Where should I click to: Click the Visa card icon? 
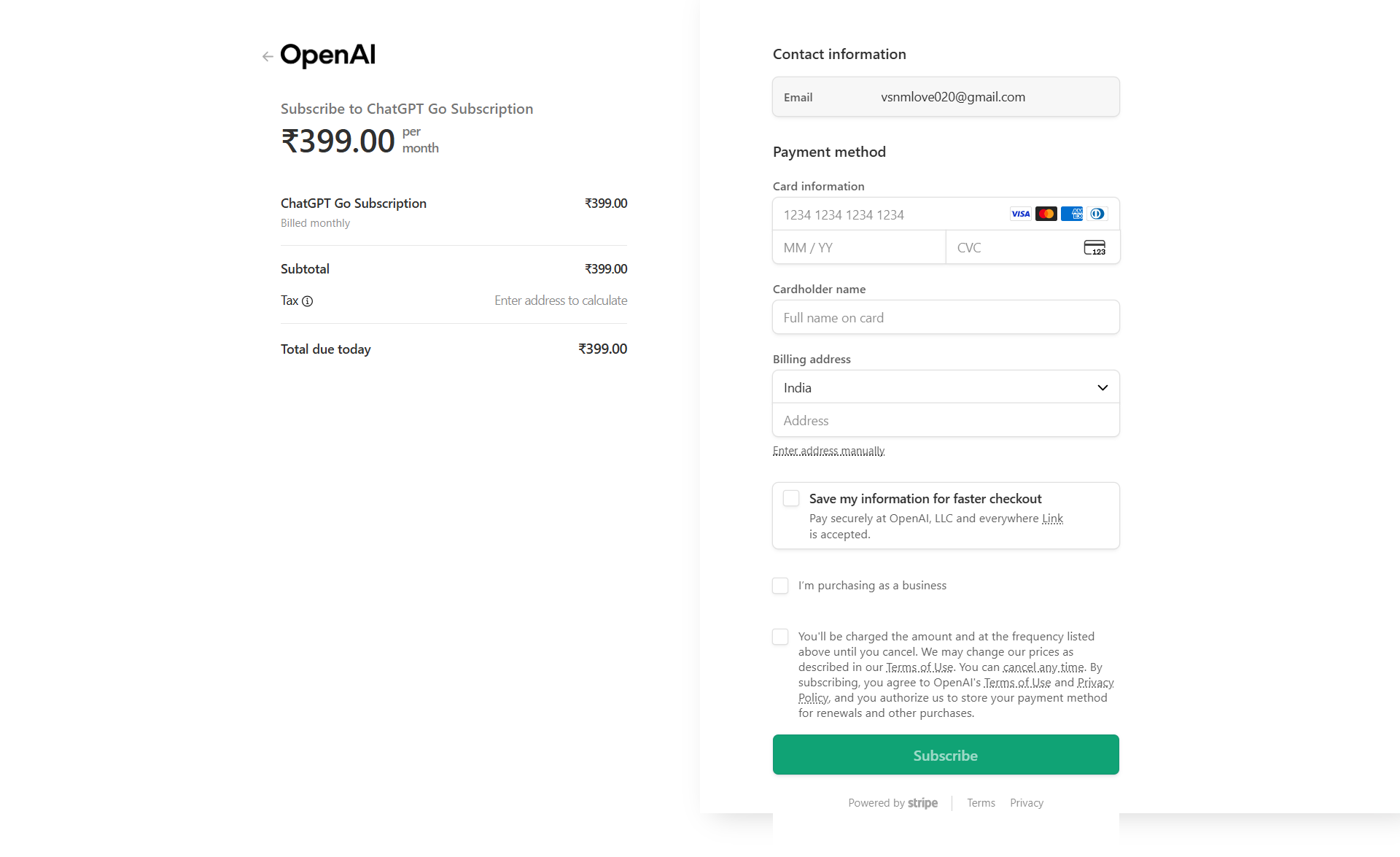click(x=1021, y=214)
